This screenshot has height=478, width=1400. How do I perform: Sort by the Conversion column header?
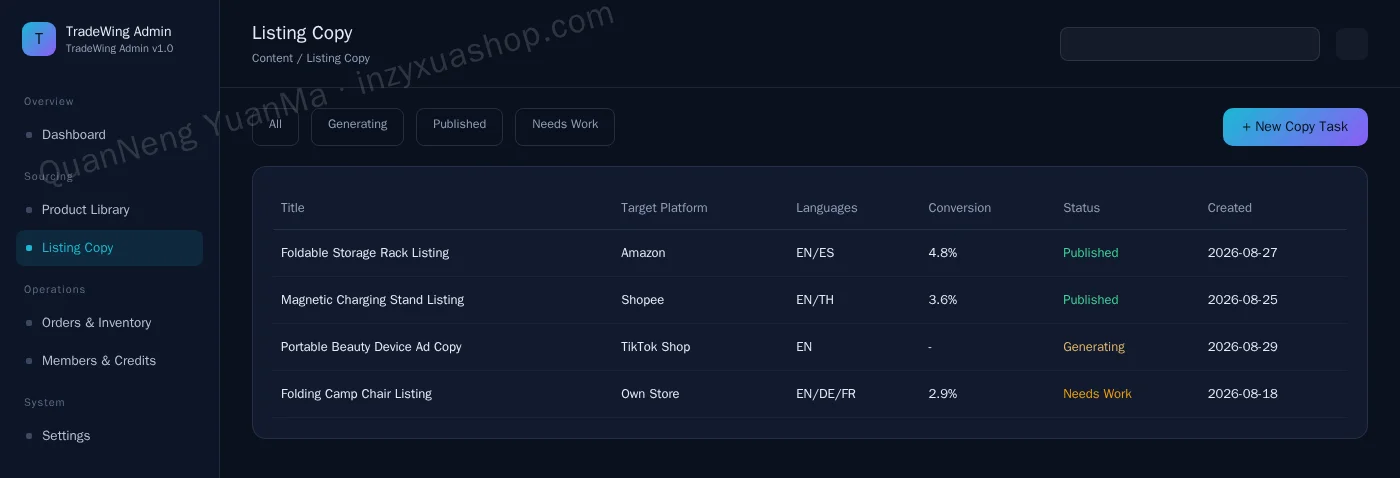click(x=959, y=208)
